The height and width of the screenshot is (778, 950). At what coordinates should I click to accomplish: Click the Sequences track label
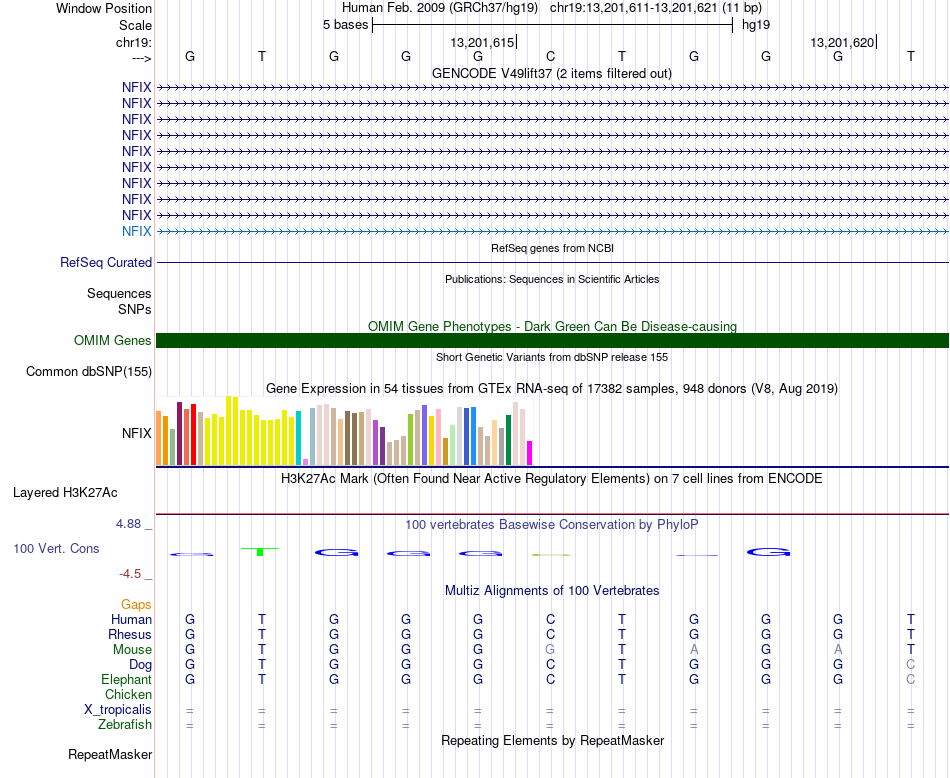[x=119, y=293]
